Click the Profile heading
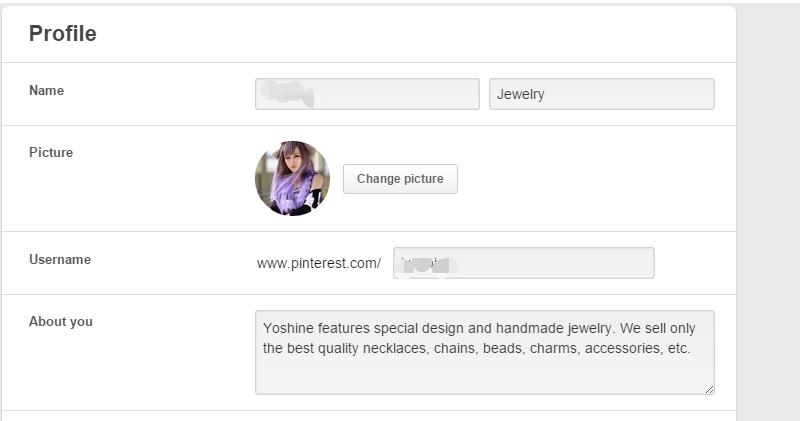The height and width of the screenshot is (421, 801). coord(63,34)
